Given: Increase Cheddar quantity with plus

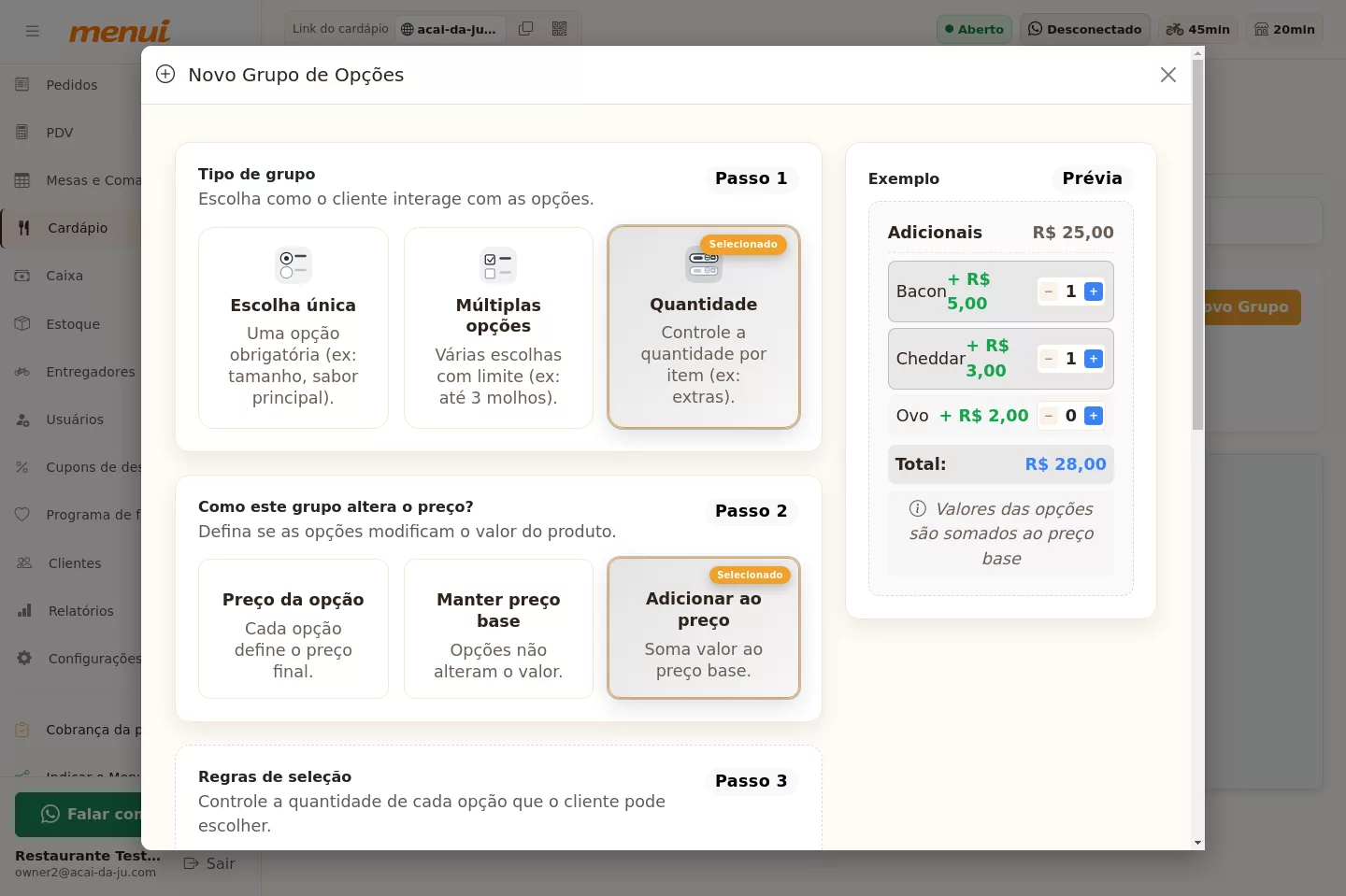Looking at the screenshot, I should point(1094,359).
